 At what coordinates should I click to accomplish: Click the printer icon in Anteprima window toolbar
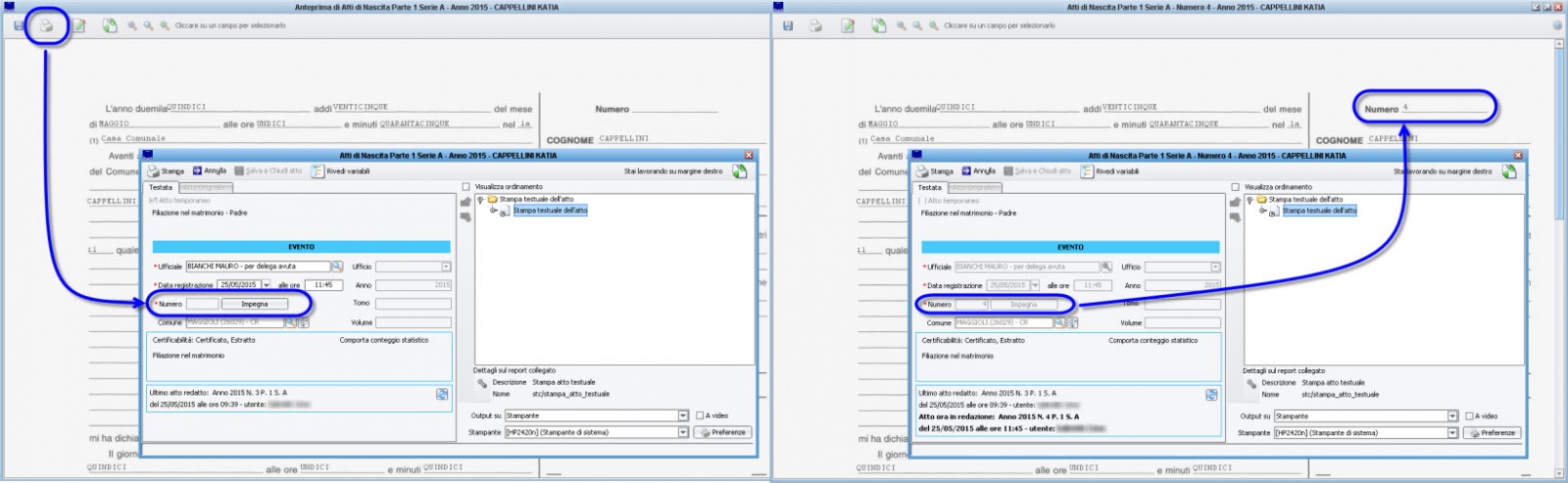click(x=46, y=26)
